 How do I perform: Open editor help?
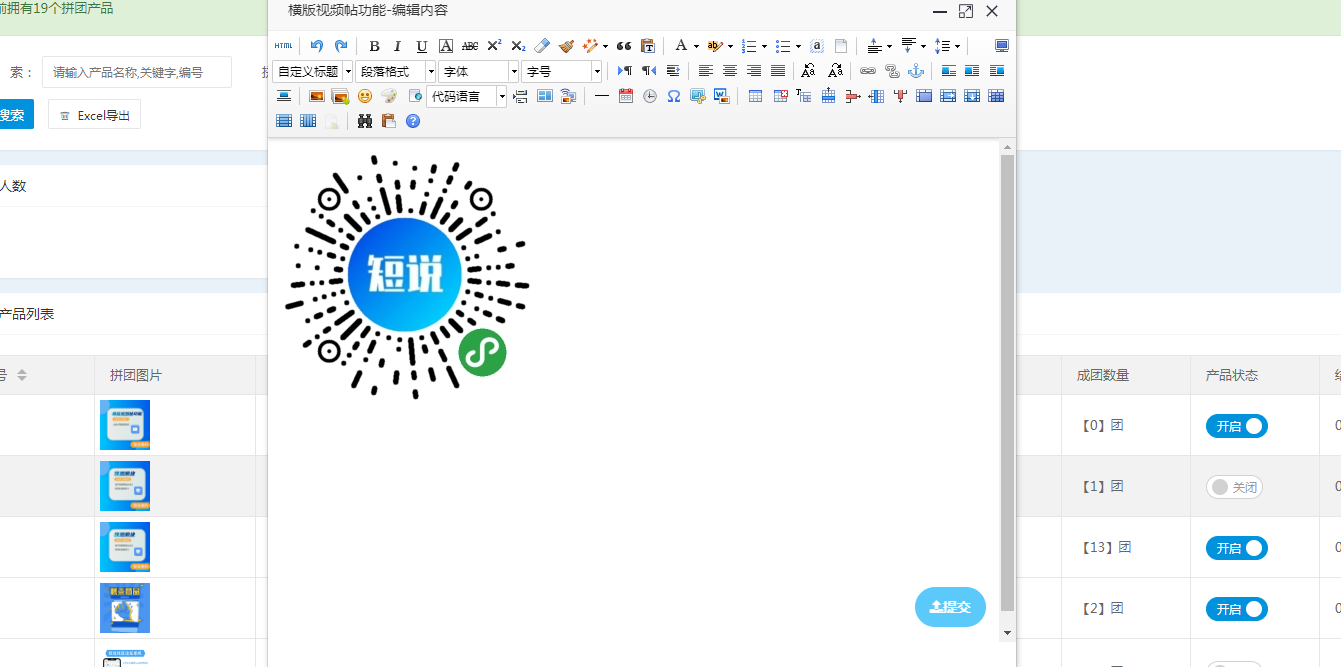[x=413, y=121]
